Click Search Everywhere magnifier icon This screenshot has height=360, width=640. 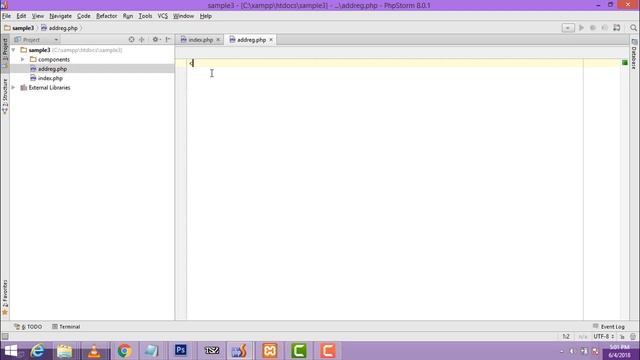633,28
